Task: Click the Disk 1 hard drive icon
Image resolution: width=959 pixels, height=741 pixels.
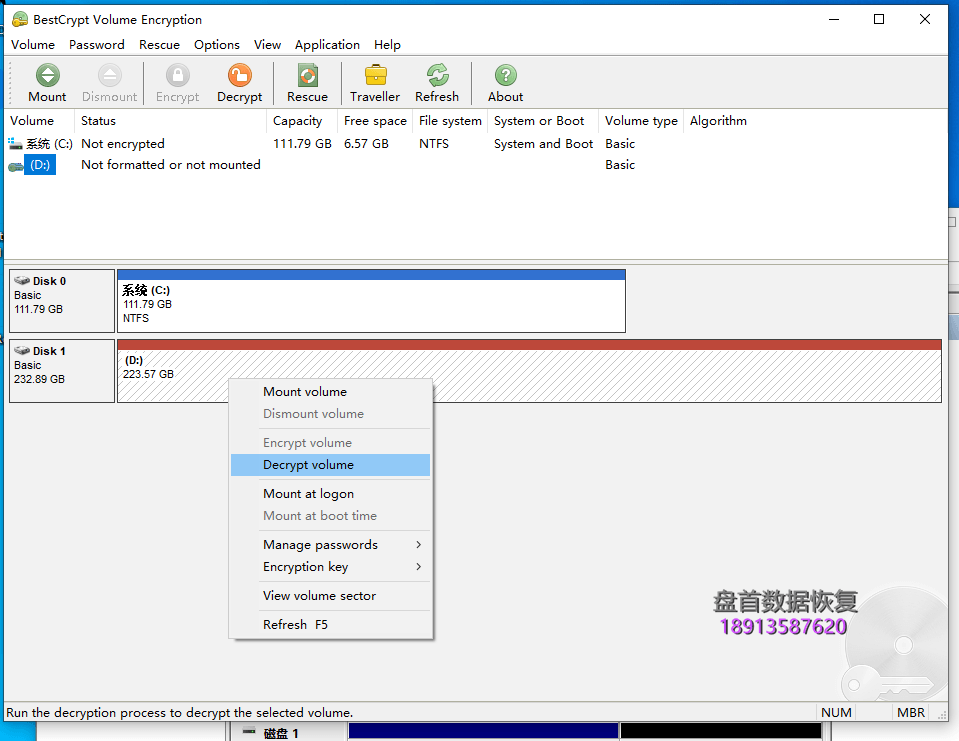Action: [22, 350]
